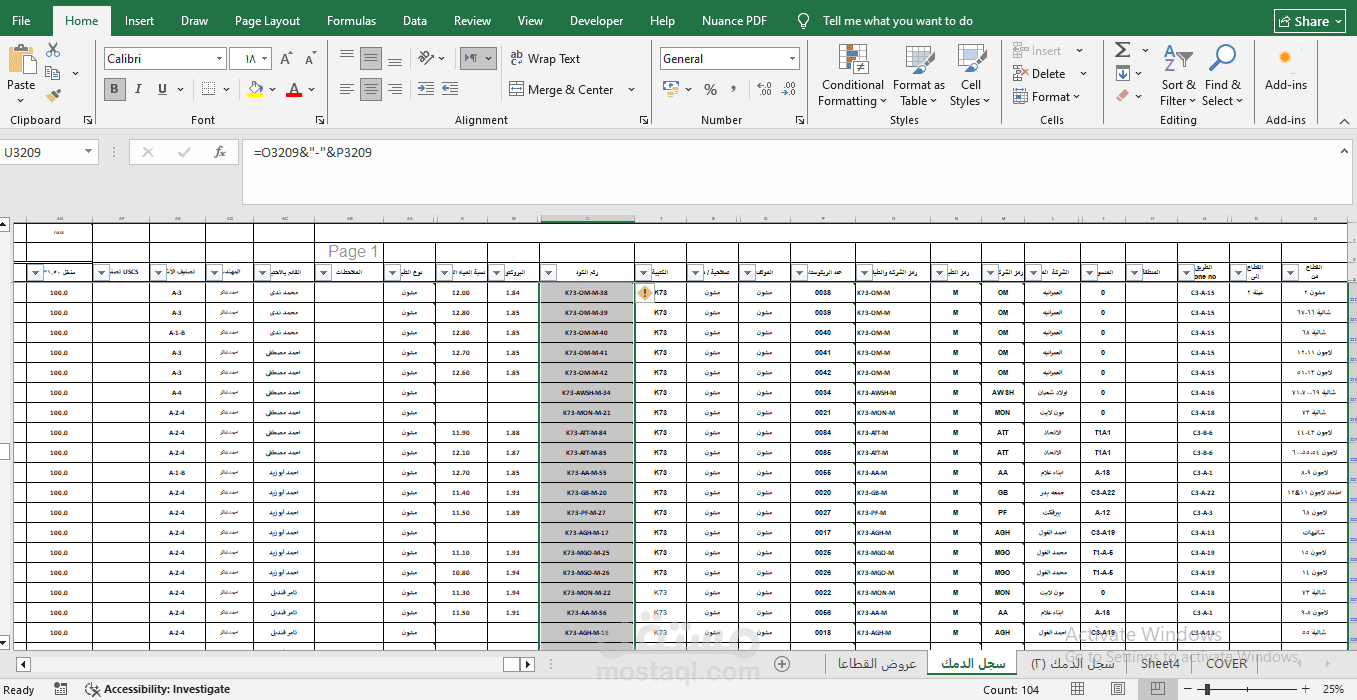Click the AutoSum sigma icon
Image resolution: width=1357 pixels, height=700 pixels.
(1122, 50)
